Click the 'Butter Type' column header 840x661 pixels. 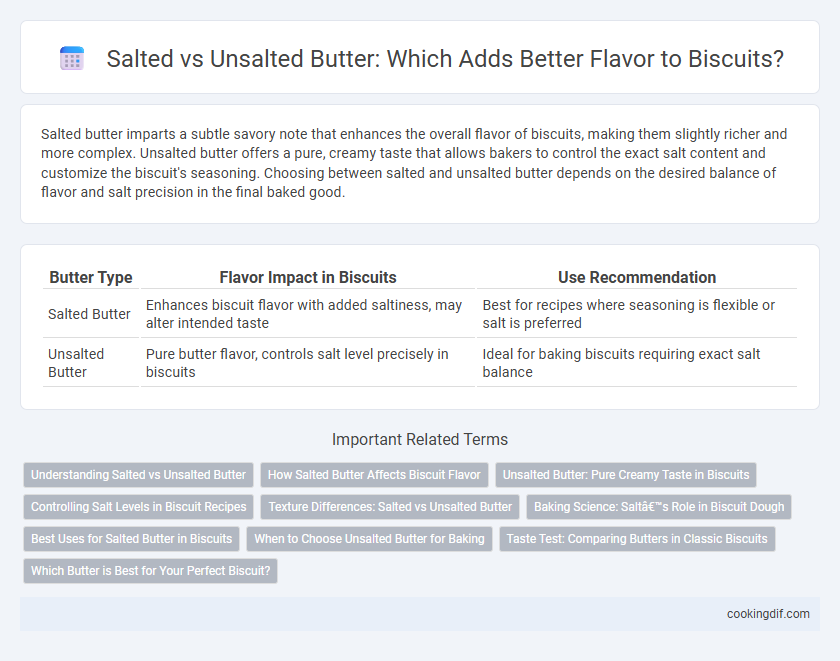(91, 277)
